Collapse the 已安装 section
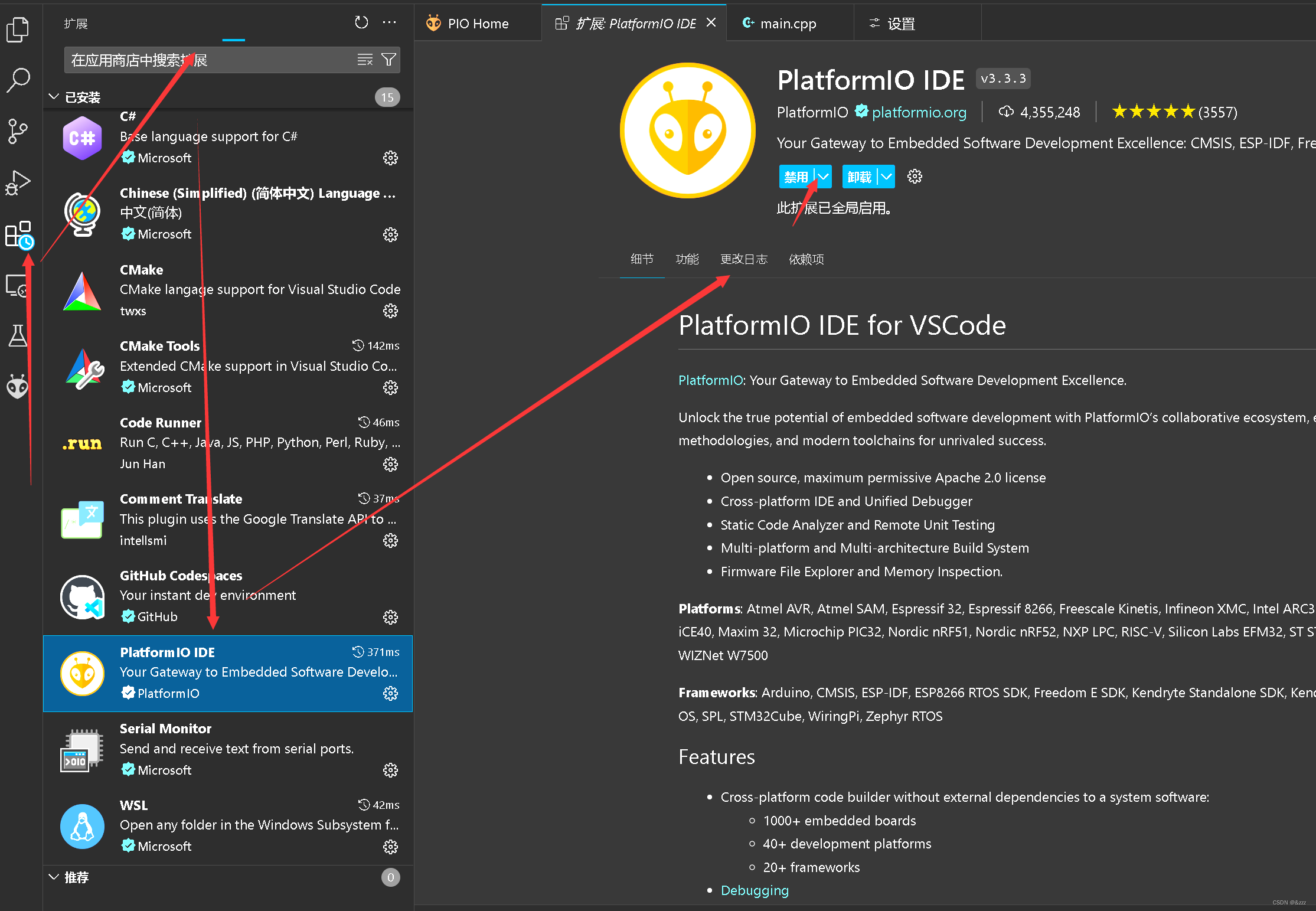The image size is (1316, 911). point(227,97)
